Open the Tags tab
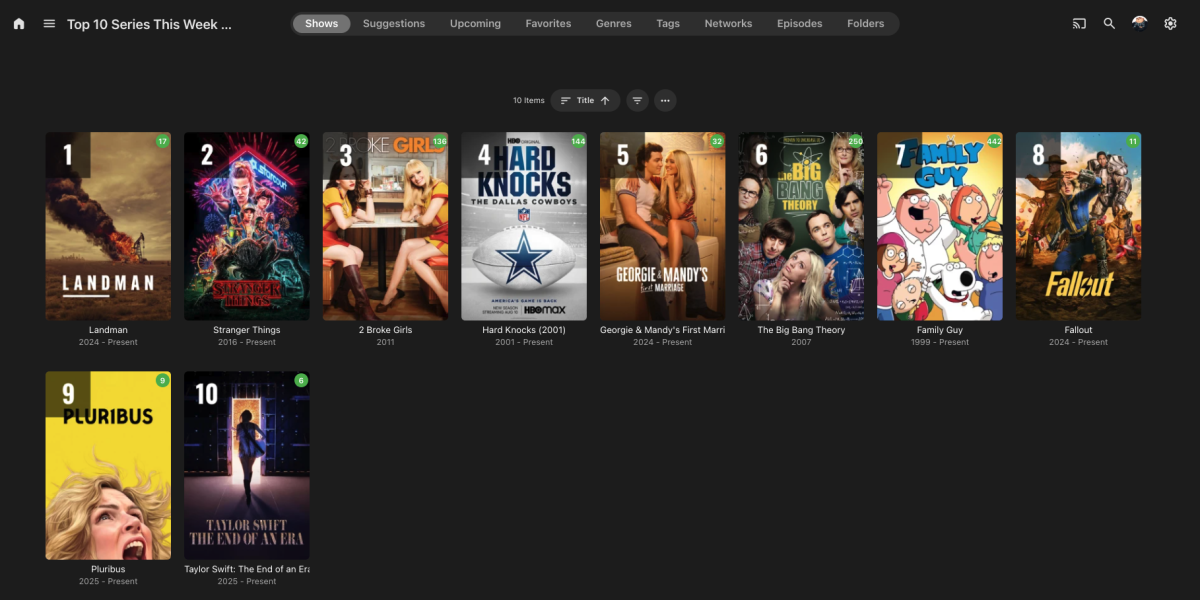The image size is (1200, 600). coord(668,23)
